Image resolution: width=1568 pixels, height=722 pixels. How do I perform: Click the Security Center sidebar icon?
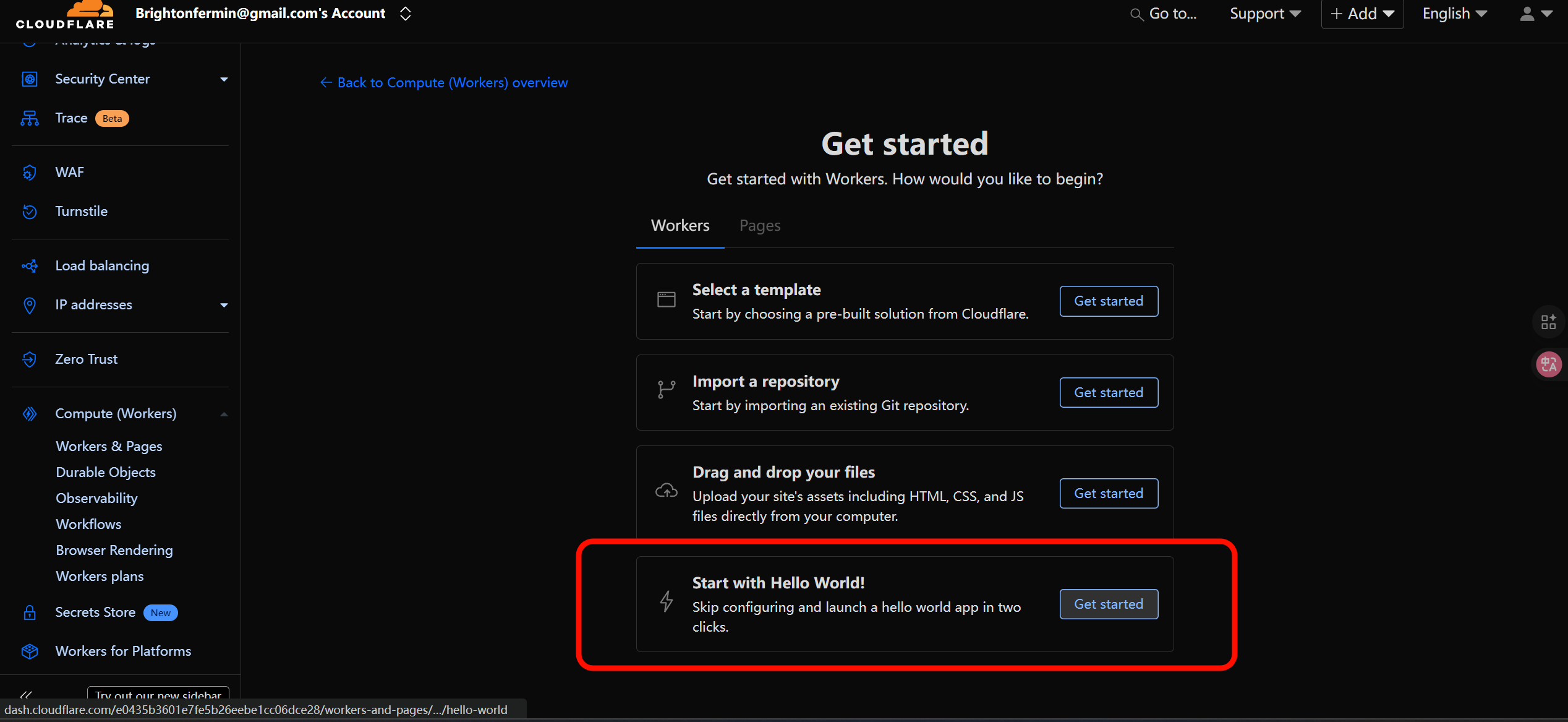pos(30,79)
